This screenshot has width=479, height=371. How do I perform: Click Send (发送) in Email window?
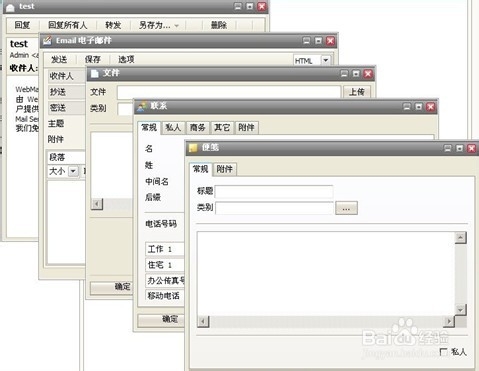[59, 59]
